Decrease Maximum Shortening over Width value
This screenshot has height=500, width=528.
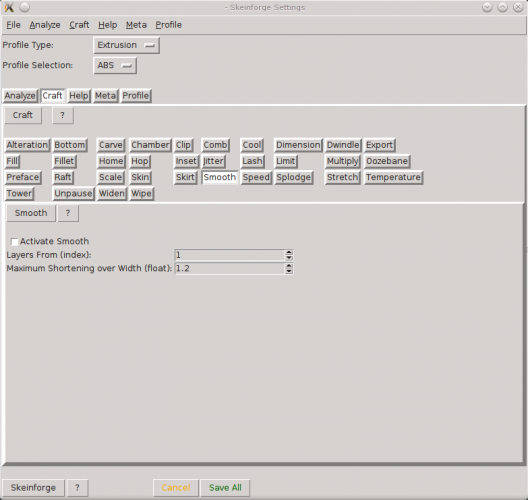[x=289, y=271]
